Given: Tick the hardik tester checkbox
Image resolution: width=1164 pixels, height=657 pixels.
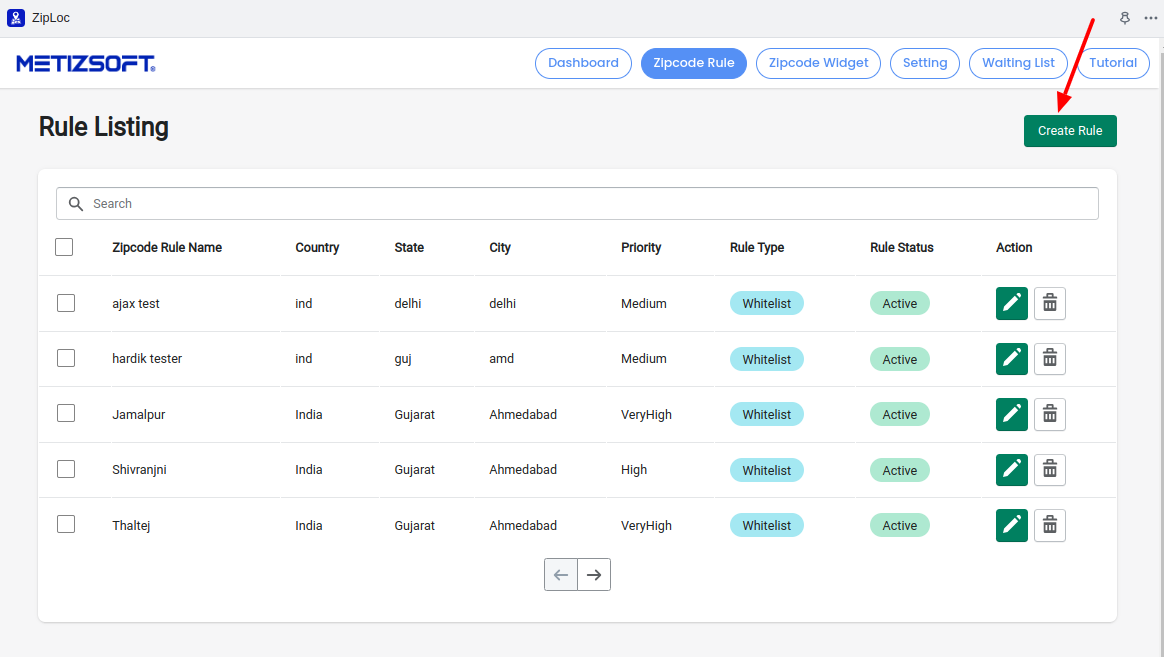Looking at the screenshot, I should [66, 358].
